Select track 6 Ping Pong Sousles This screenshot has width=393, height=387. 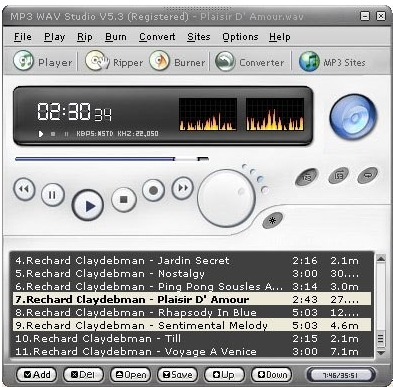click(x=192, y=286)
